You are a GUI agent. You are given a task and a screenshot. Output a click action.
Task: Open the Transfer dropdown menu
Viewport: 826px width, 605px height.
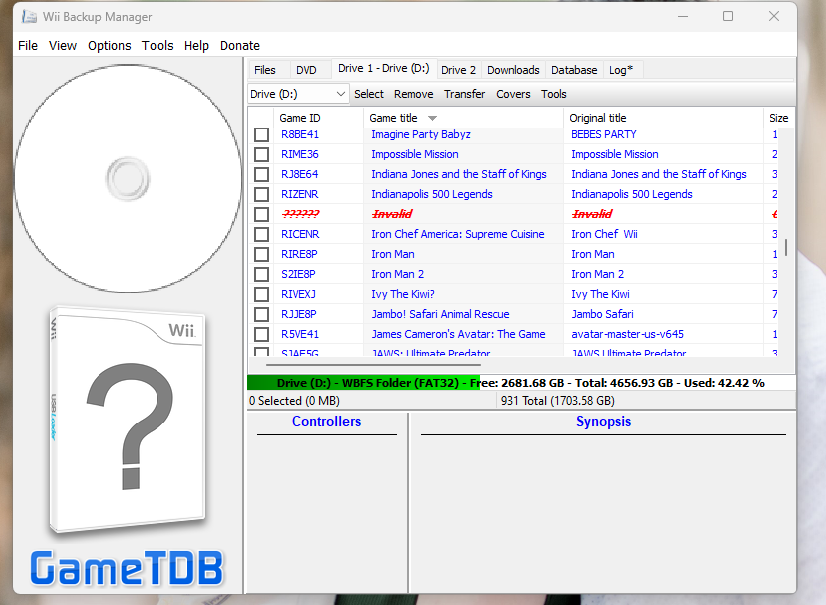464,94
